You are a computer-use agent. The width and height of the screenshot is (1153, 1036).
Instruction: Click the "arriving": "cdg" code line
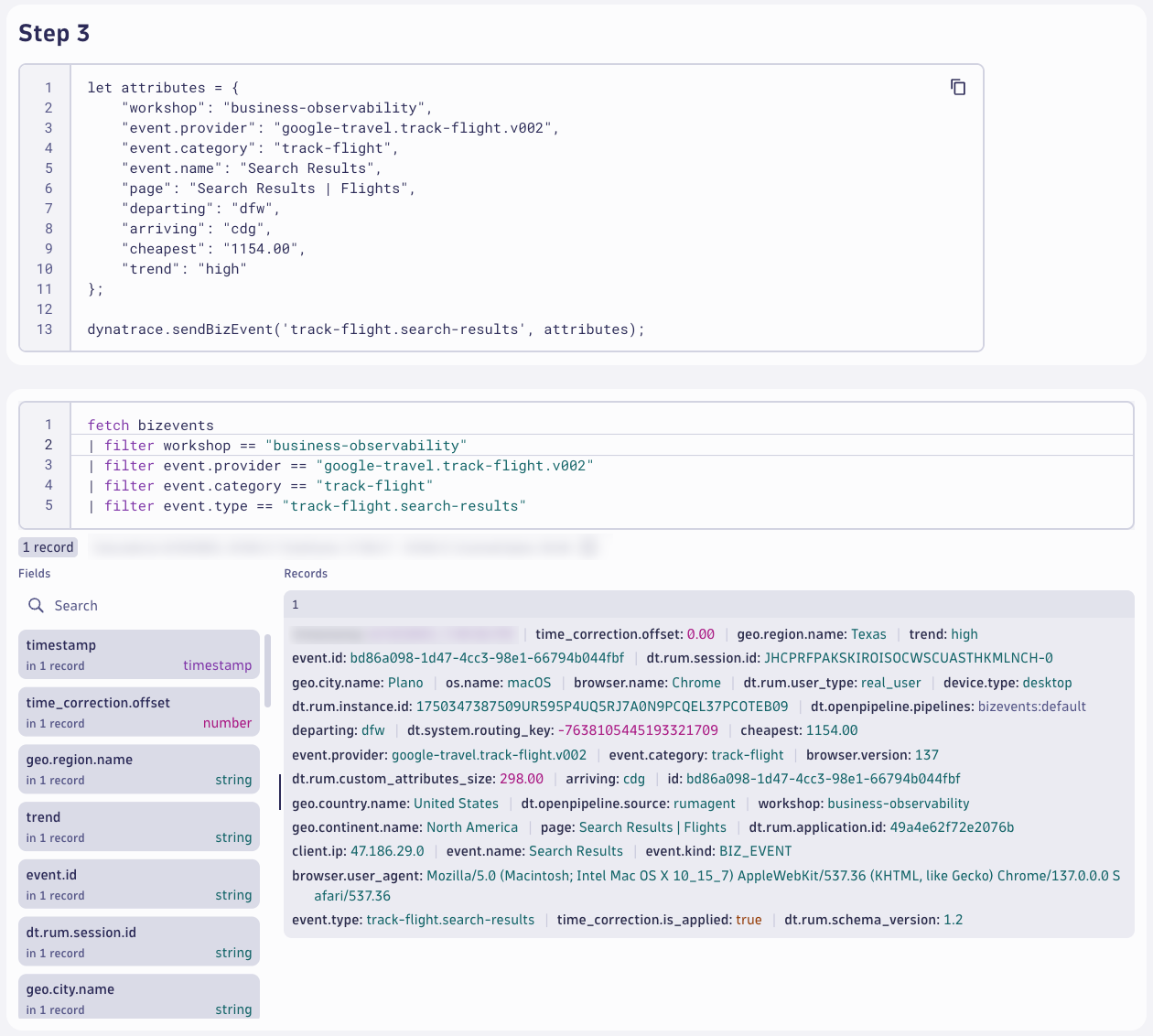click(197, 229)
